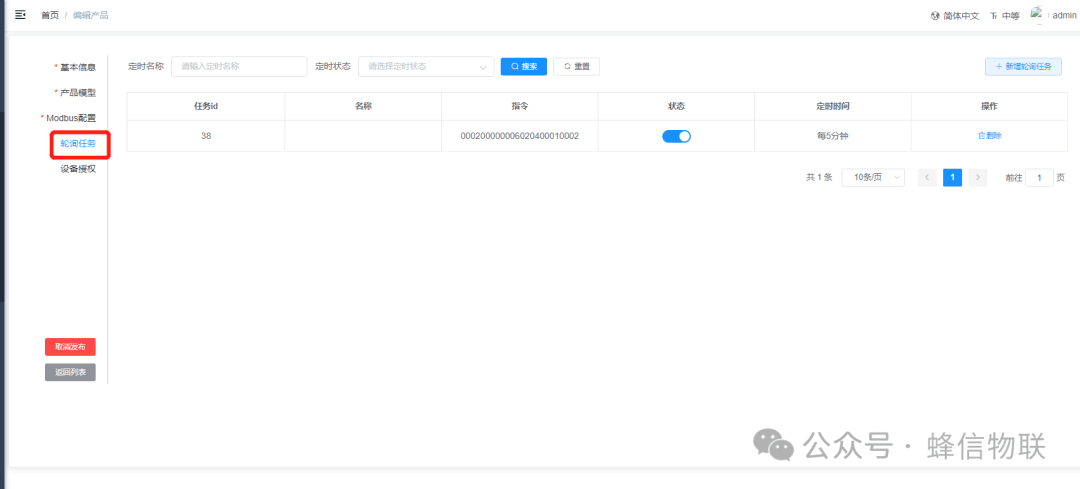The width and height of the screenshot is (1080, 489).
Task: Click the 状态 column header
Action: 676,106
